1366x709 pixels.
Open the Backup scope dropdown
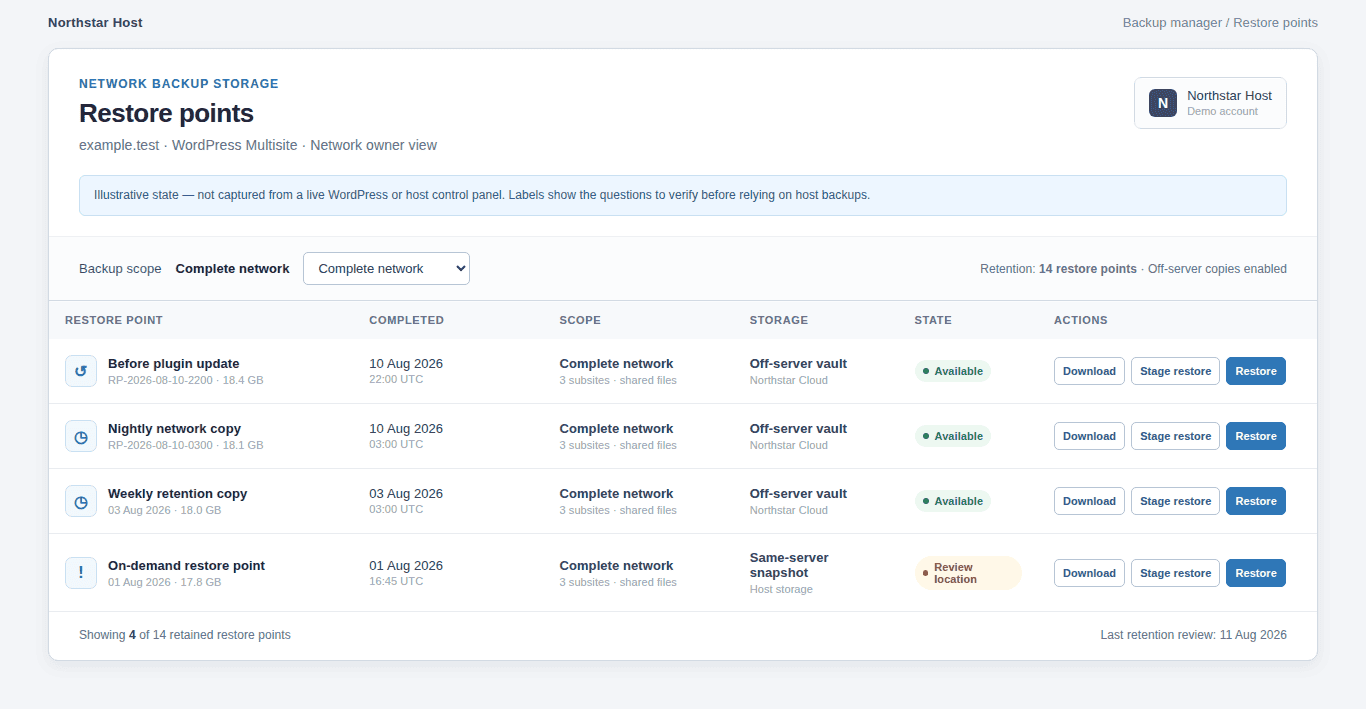tap(386, 268)
